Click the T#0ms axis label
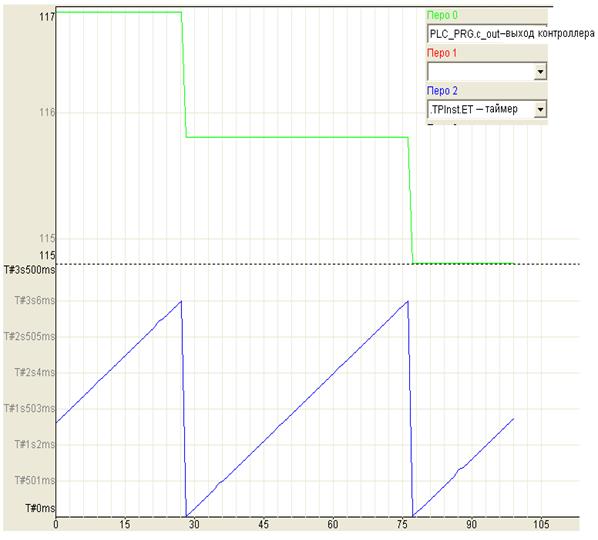The image size is (598, 540). coord(40,508)
